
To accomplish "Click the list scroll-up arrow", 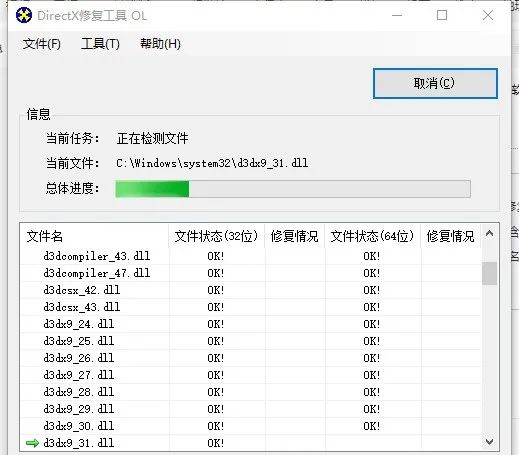I will (x=489, y=234).
